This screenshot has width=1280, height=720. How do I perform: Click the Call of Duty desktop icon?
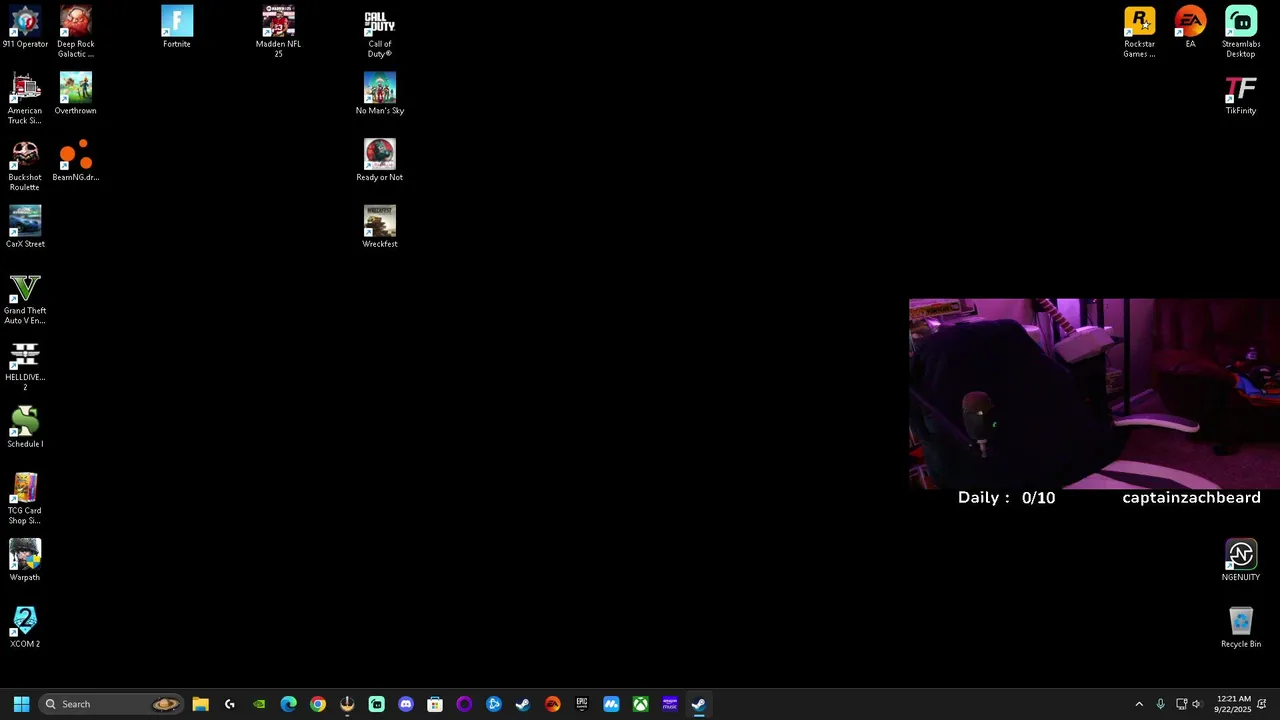[x=380, y=32]
